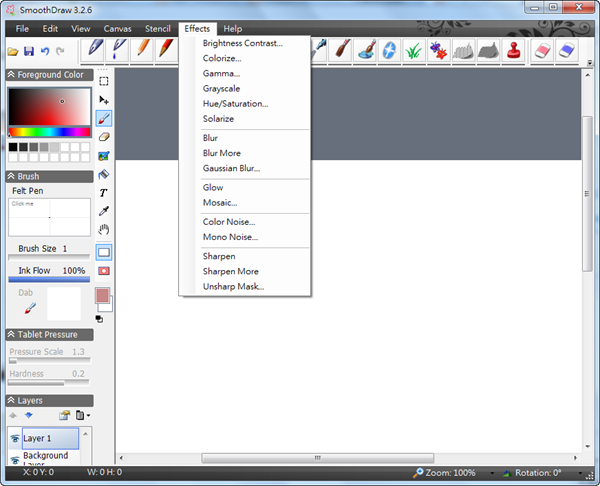The image size is (600, 486).
Task: Click the brush preview 'Click me' box
Action: (x=49, y=217)
